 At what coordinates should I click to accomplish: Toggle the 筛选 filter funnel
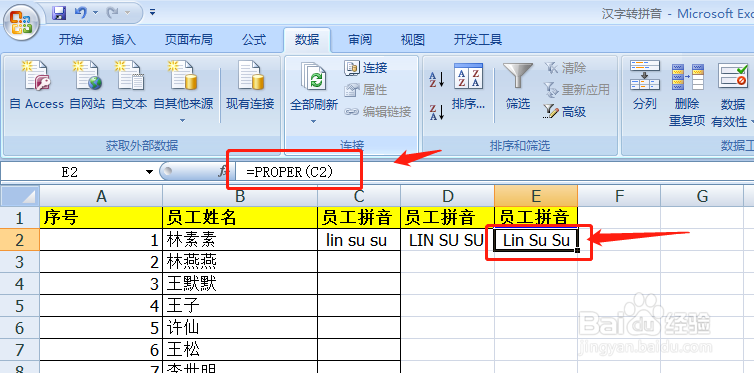point(518,87)
